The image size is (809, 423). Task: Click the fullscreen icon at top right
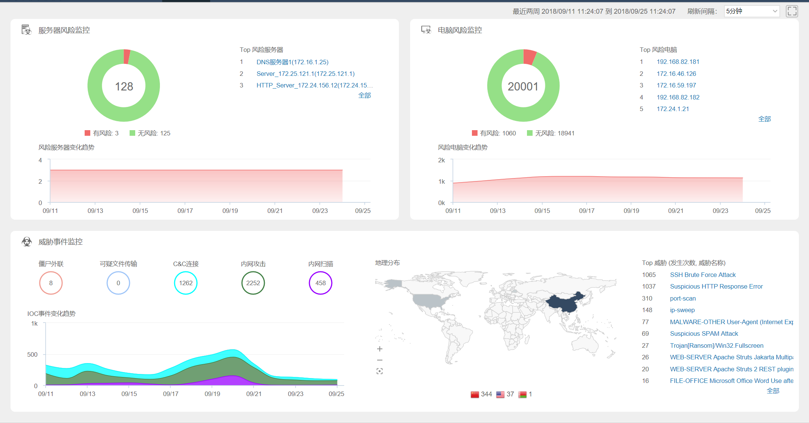click(792, 11)
